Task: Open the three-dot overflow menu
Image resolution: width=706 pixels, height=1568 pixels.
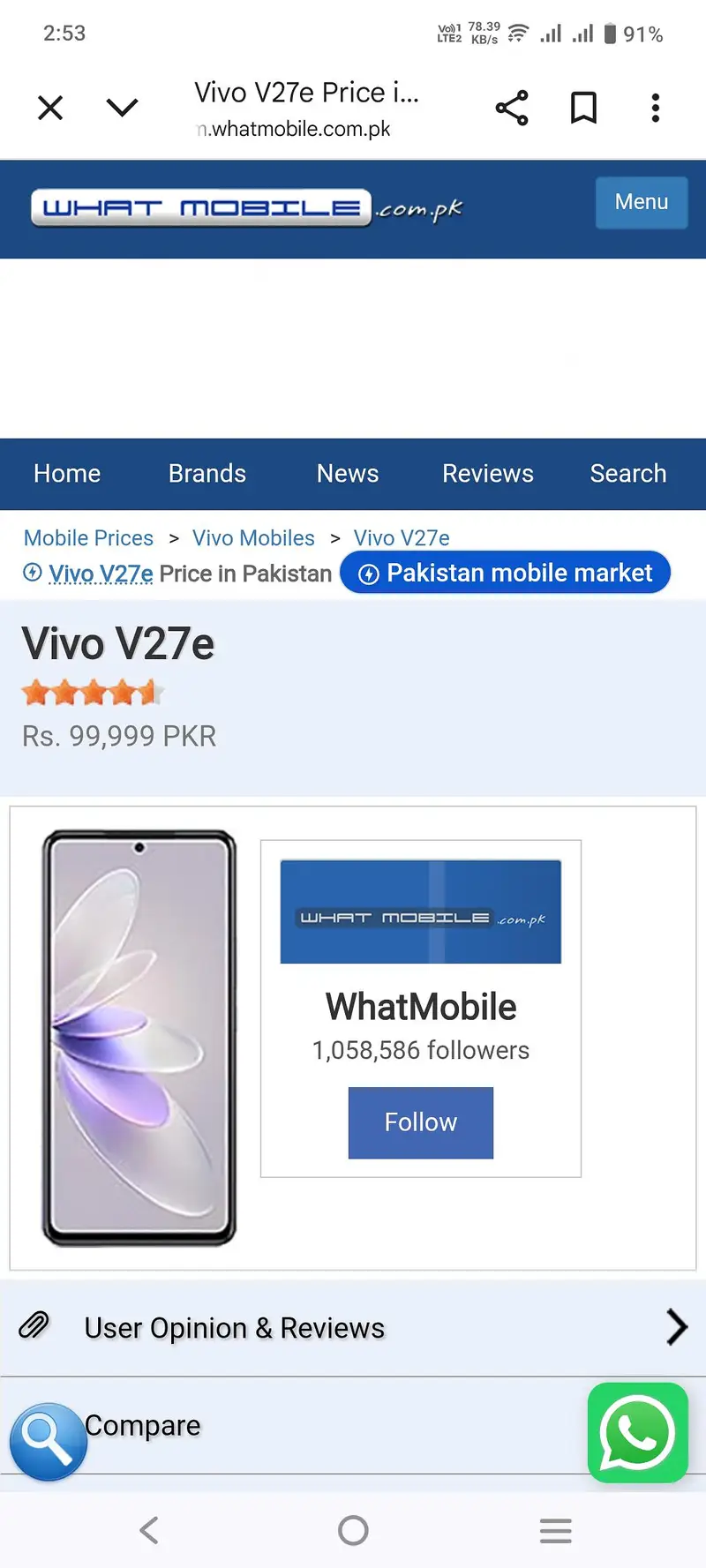Action: pos(655,108)
